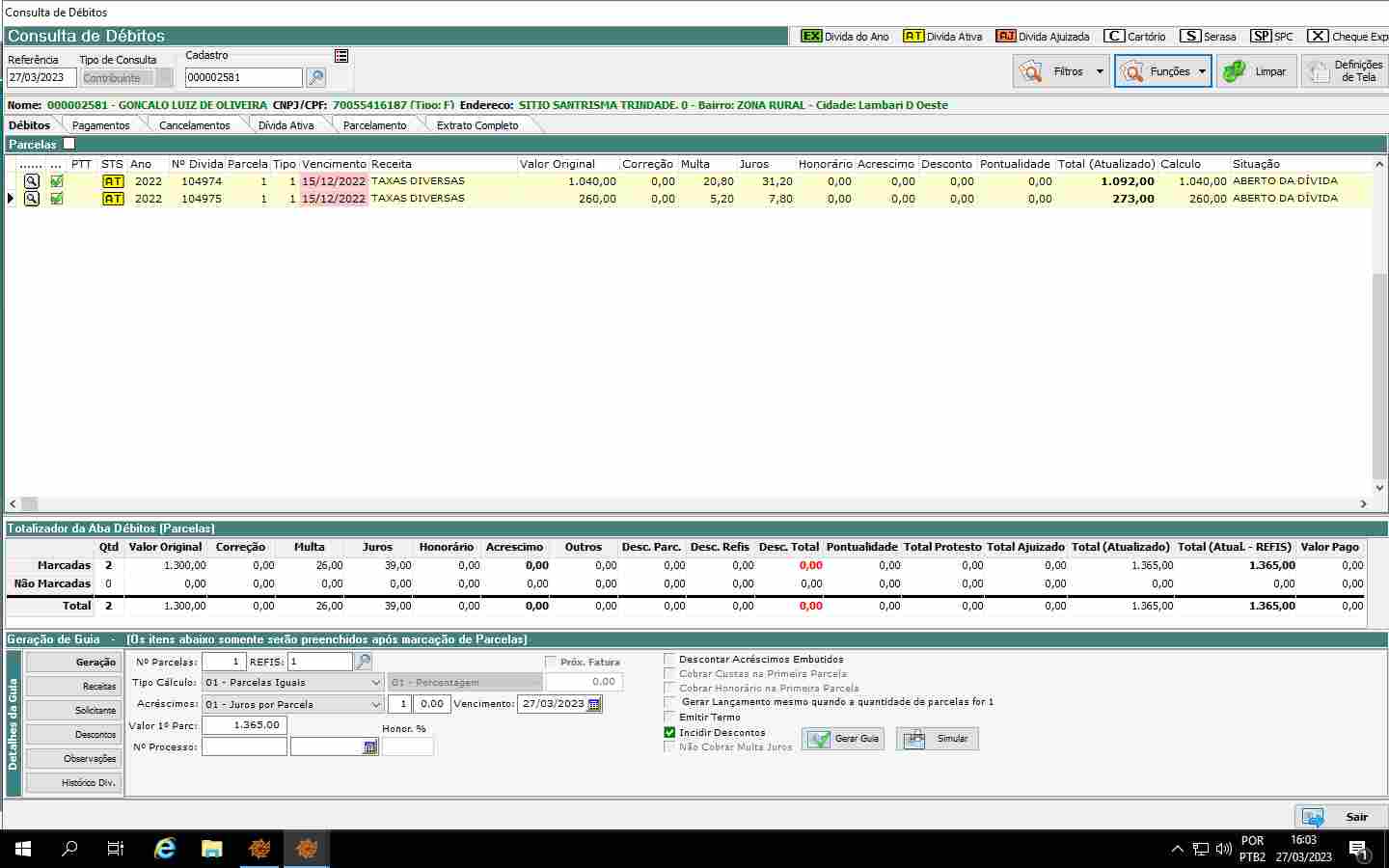The image size is (1389, 868).
Task: Open the Acréscimos Juros por Parcela dropdown
Action: click(x=375, y=705)
